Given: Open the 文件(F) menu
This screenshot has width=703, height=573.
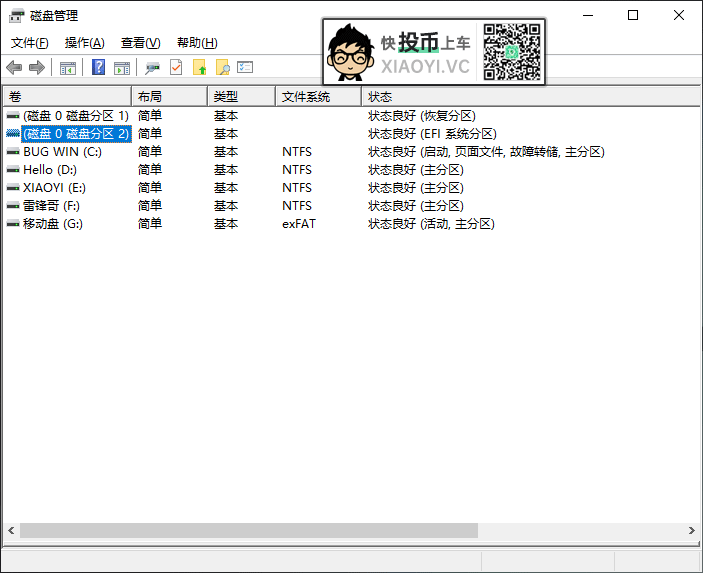Looking at the screenshot, I should point(29,43).
